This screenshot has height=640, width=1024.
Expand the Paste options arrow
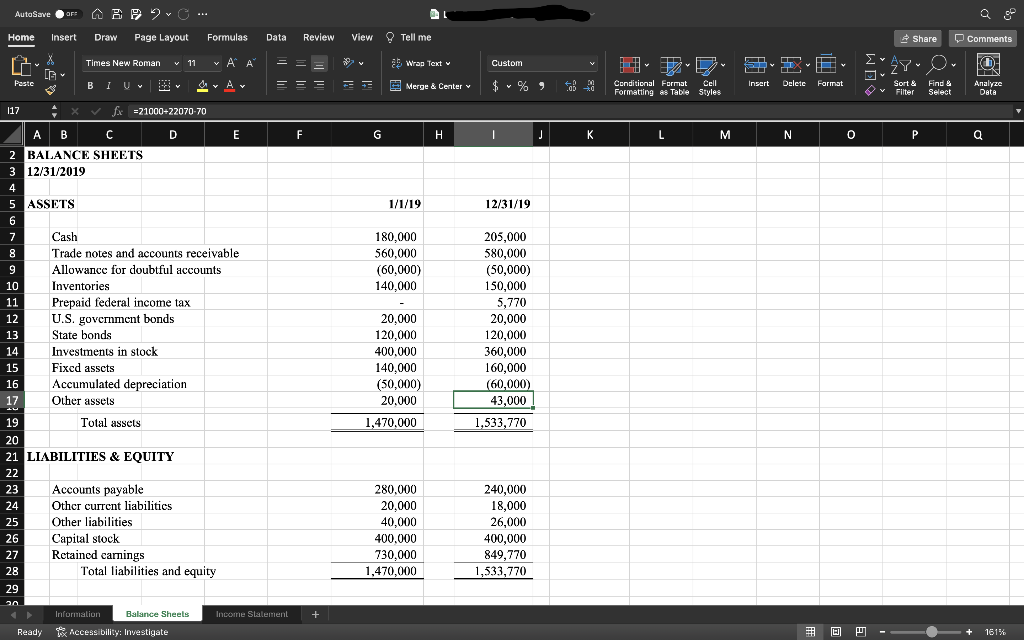(37, 64)
